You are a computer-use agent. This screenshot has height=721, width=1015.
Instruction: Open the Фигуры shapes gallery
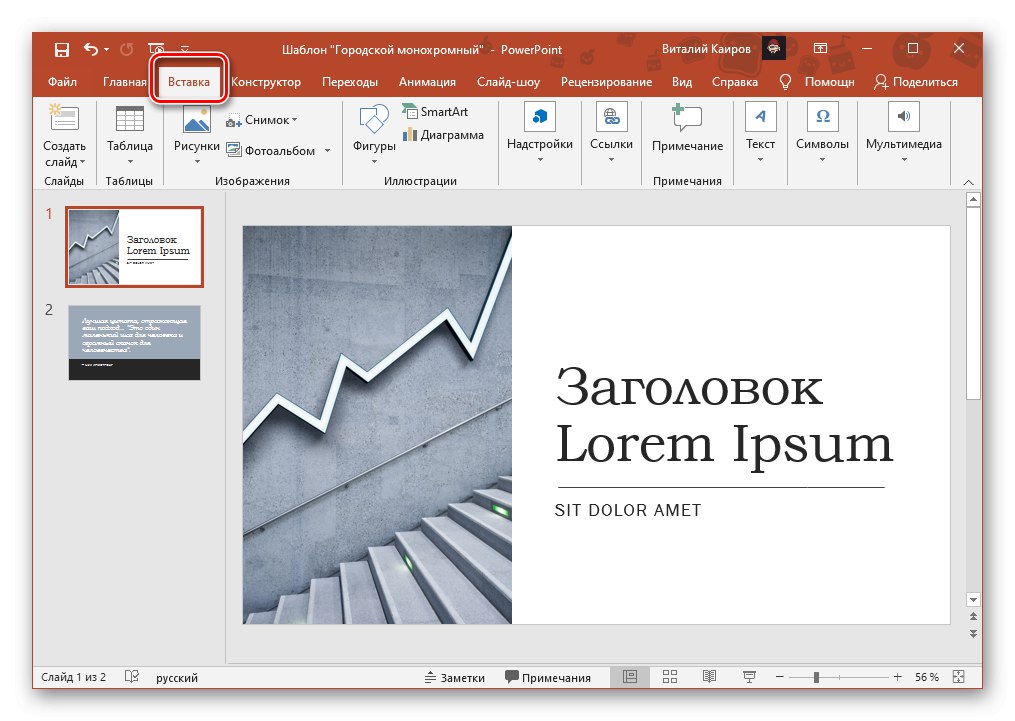pyautogui.click(x=374, y=120)
